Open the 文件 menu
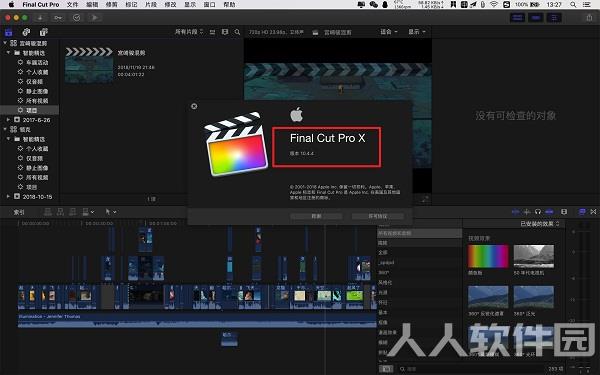 [x=72, y=5]
